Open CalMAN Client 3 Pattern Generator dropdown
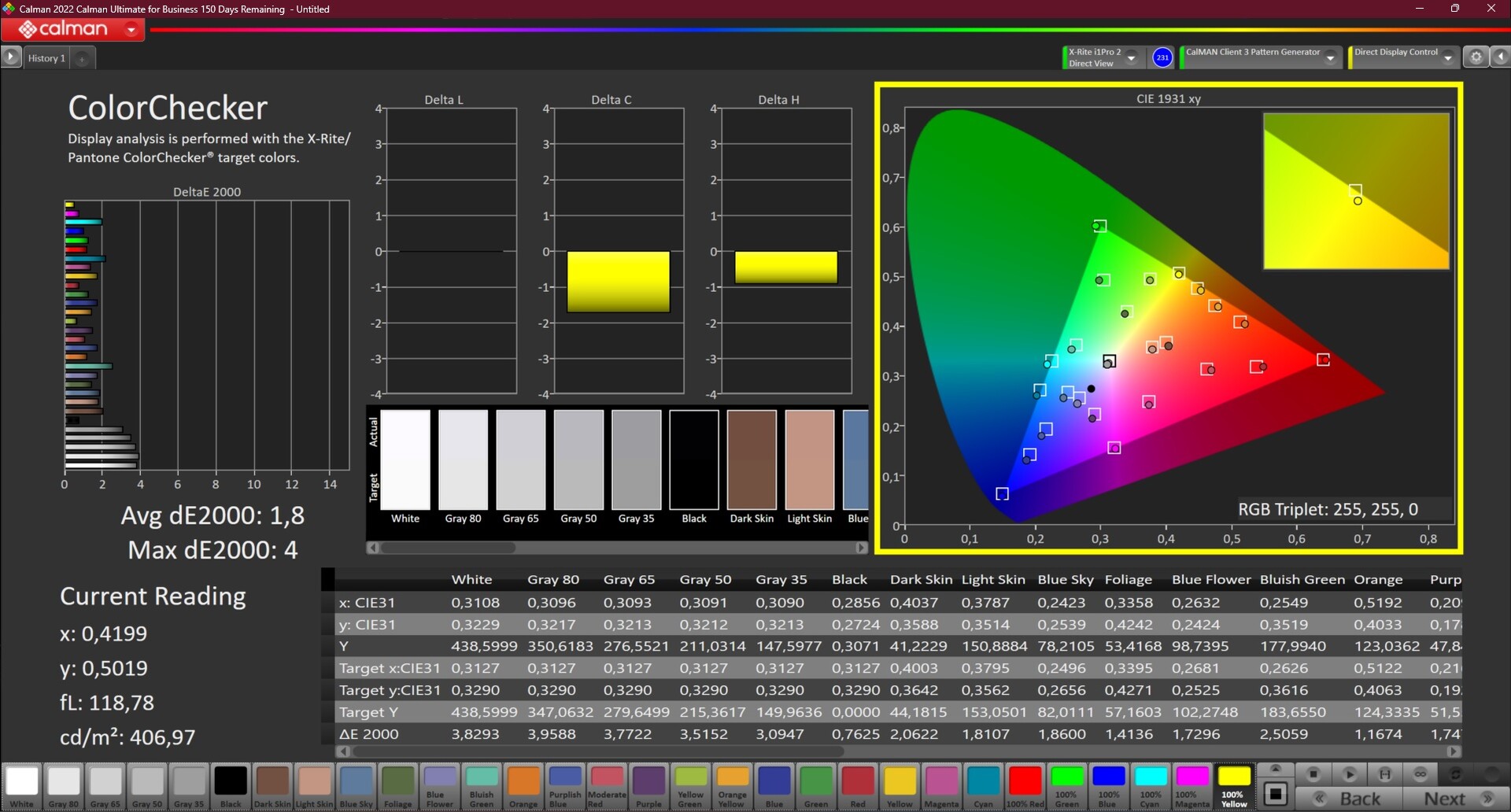The height and width of the screenshot is (812, 1511). (1330, 57)
